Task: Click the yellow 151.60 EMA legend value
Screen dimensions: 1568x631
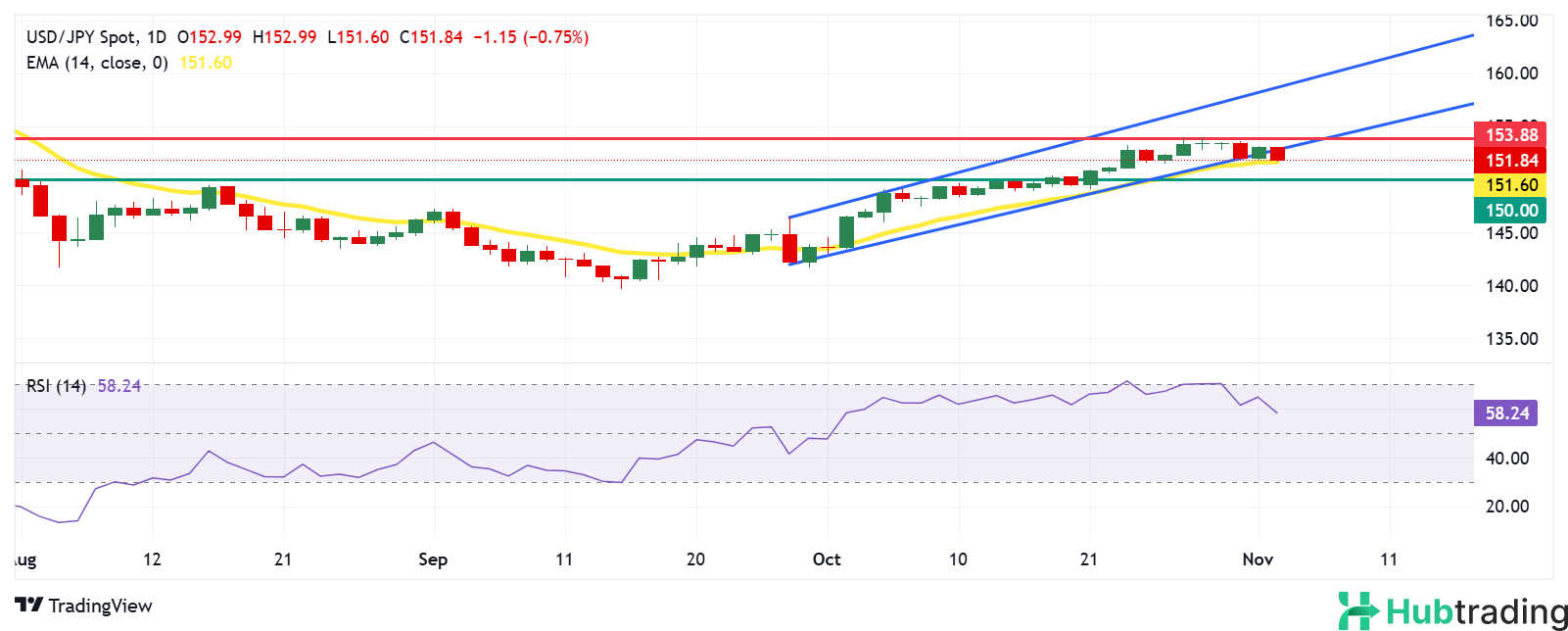Action: 206,63
